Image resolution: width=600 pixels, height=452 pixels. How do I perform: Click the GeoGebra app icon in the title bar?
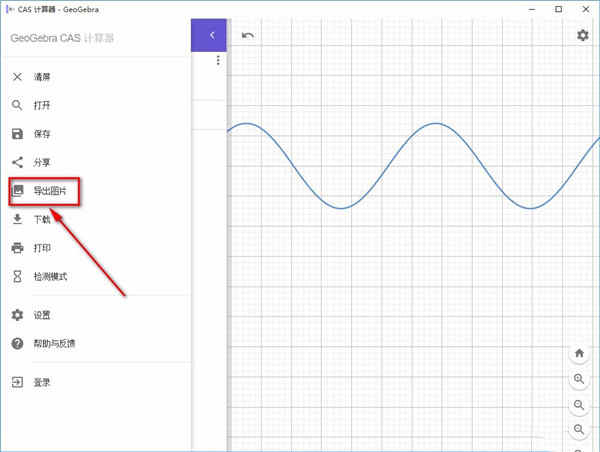coord(10,9)
